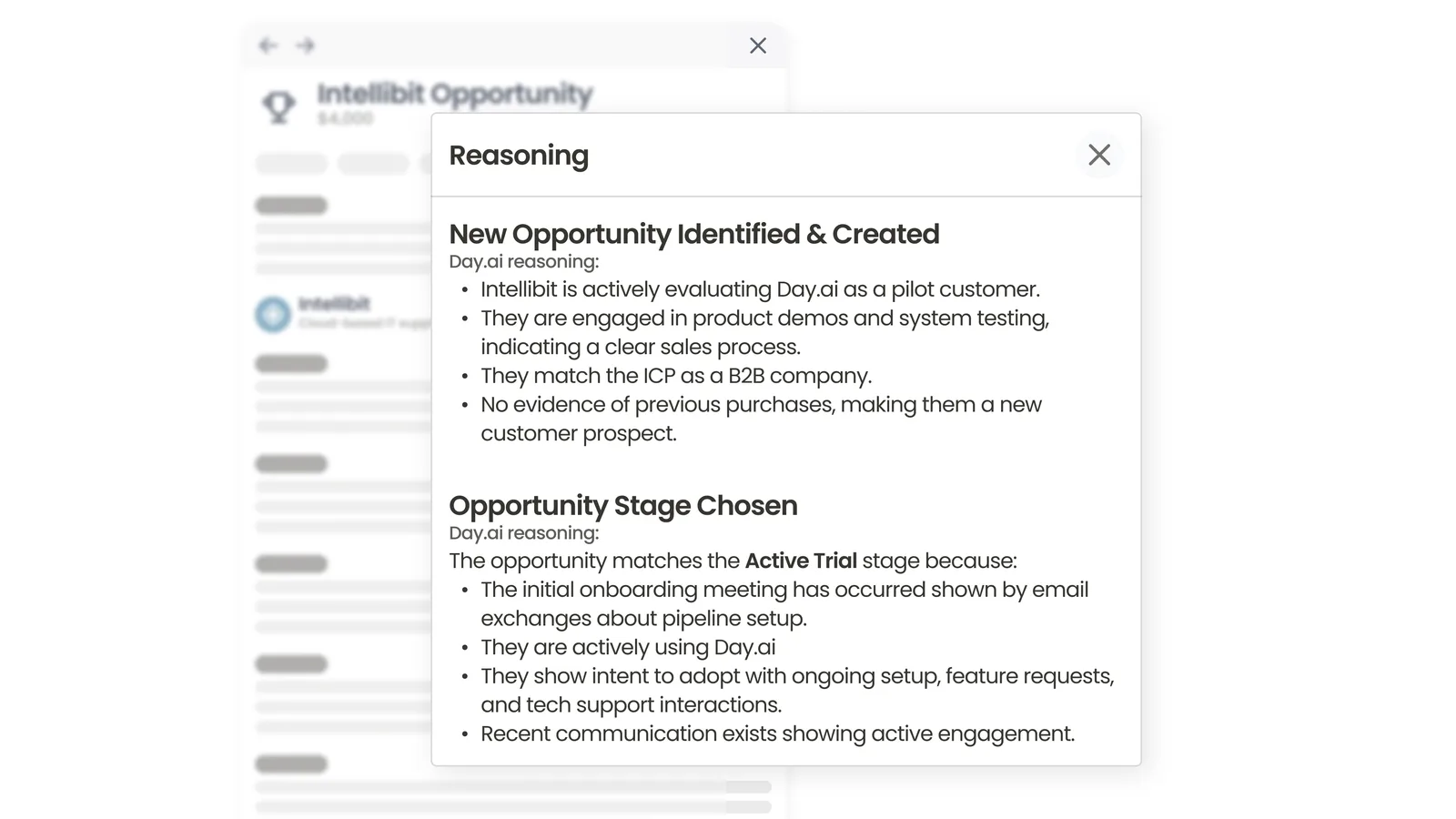1456x819 pixels.
Task: Click the Recent communication exists bullet
Action: (x=778, y=733)
